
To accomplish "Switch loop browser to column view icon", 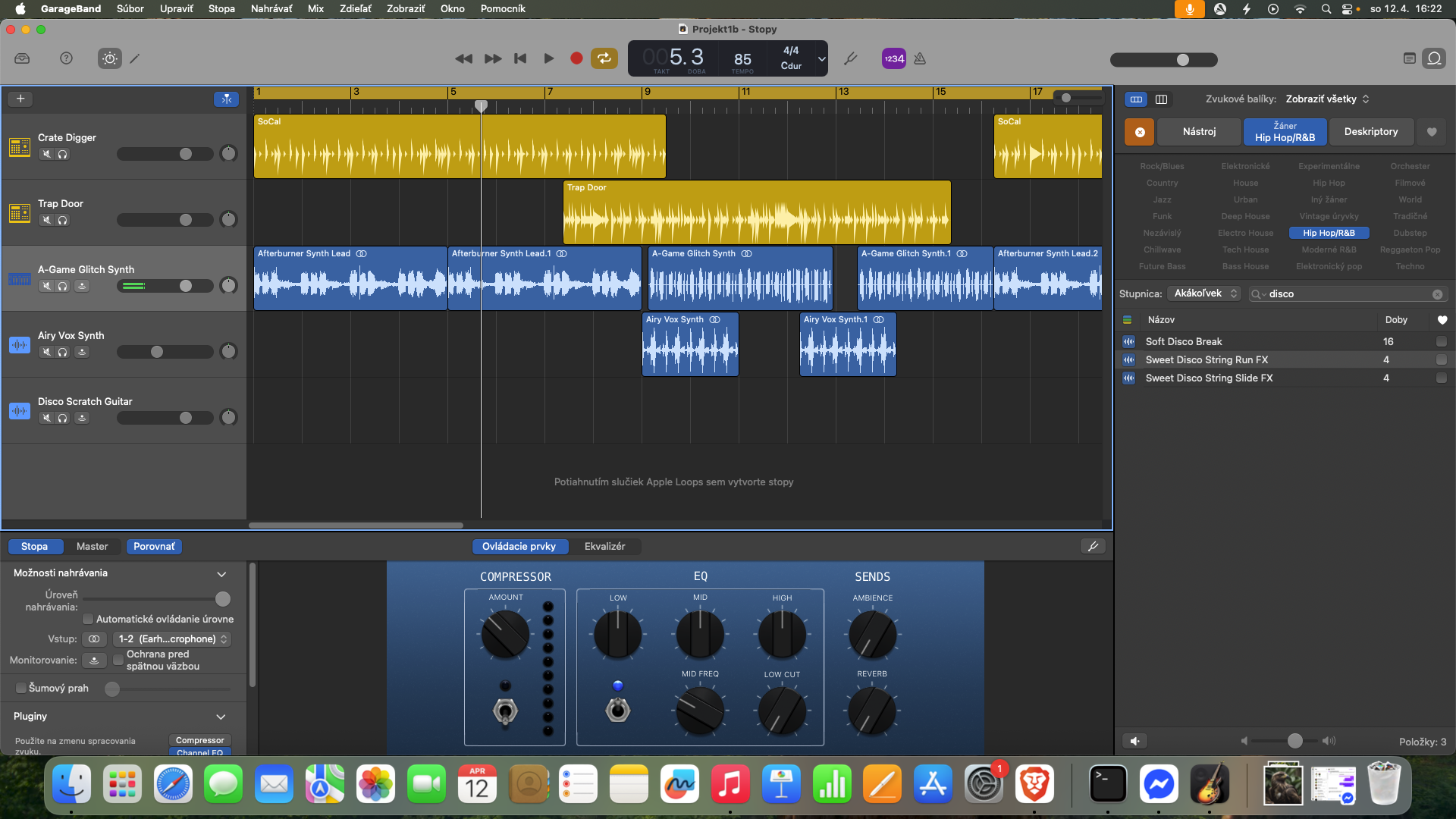I will click(1163, 99).
